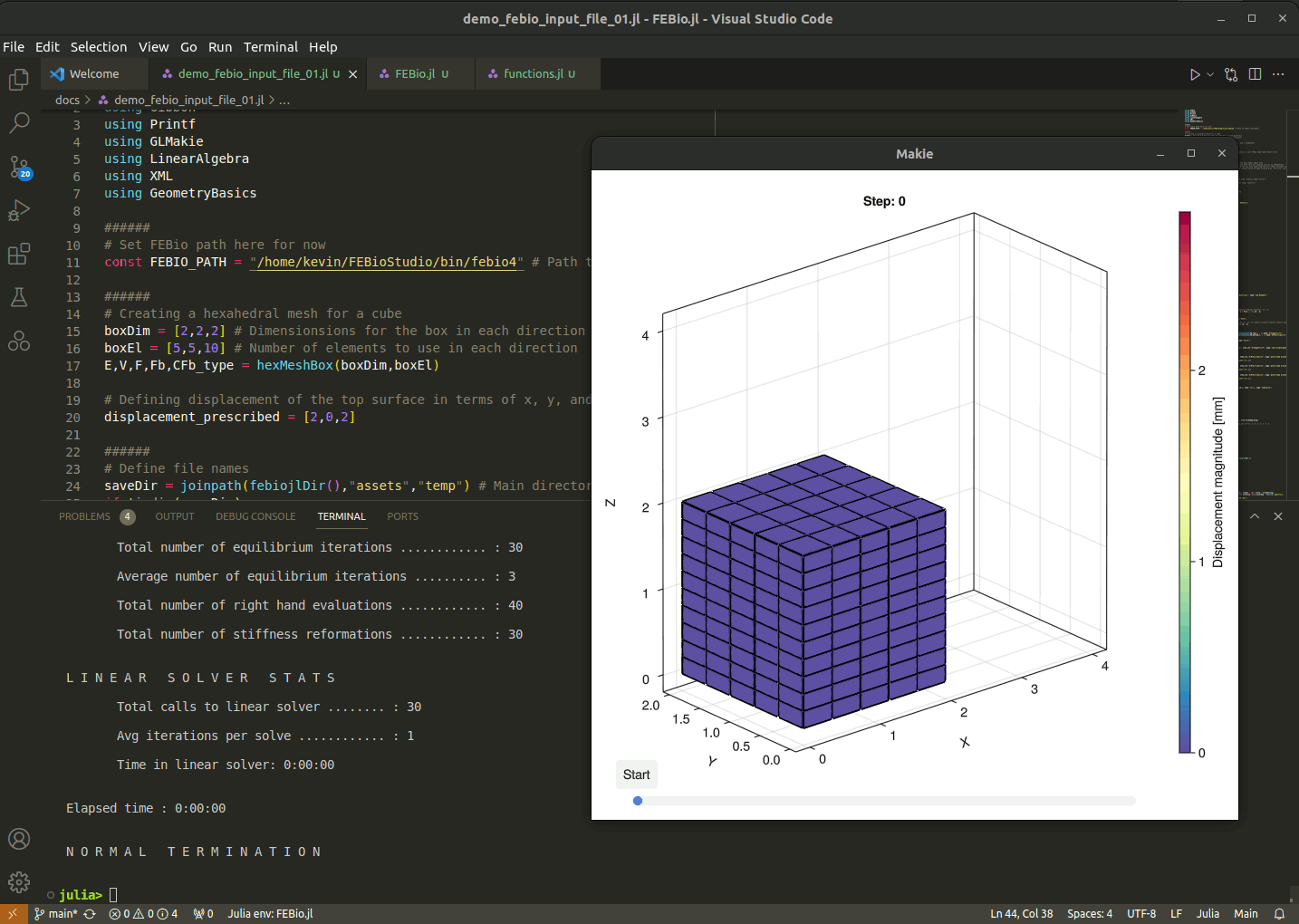This screenshot has width=1299, height=924.
Task: Open the Run menu
Action: (x=220, y=47)
